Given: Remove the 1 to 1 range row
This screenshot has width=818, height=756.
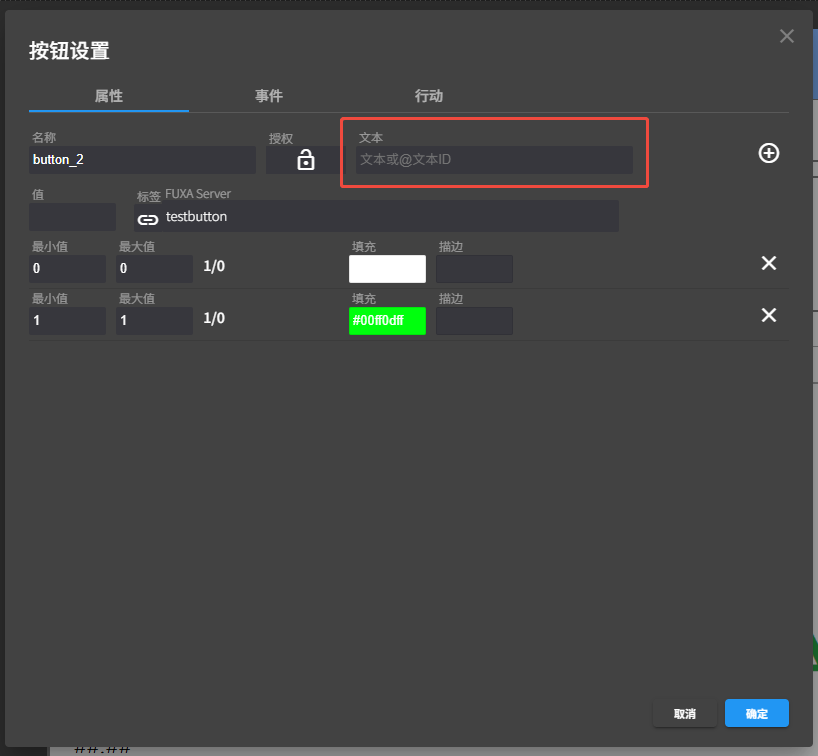Looking at the screenshot, I should pyautogui.click(x=768, y=315).
